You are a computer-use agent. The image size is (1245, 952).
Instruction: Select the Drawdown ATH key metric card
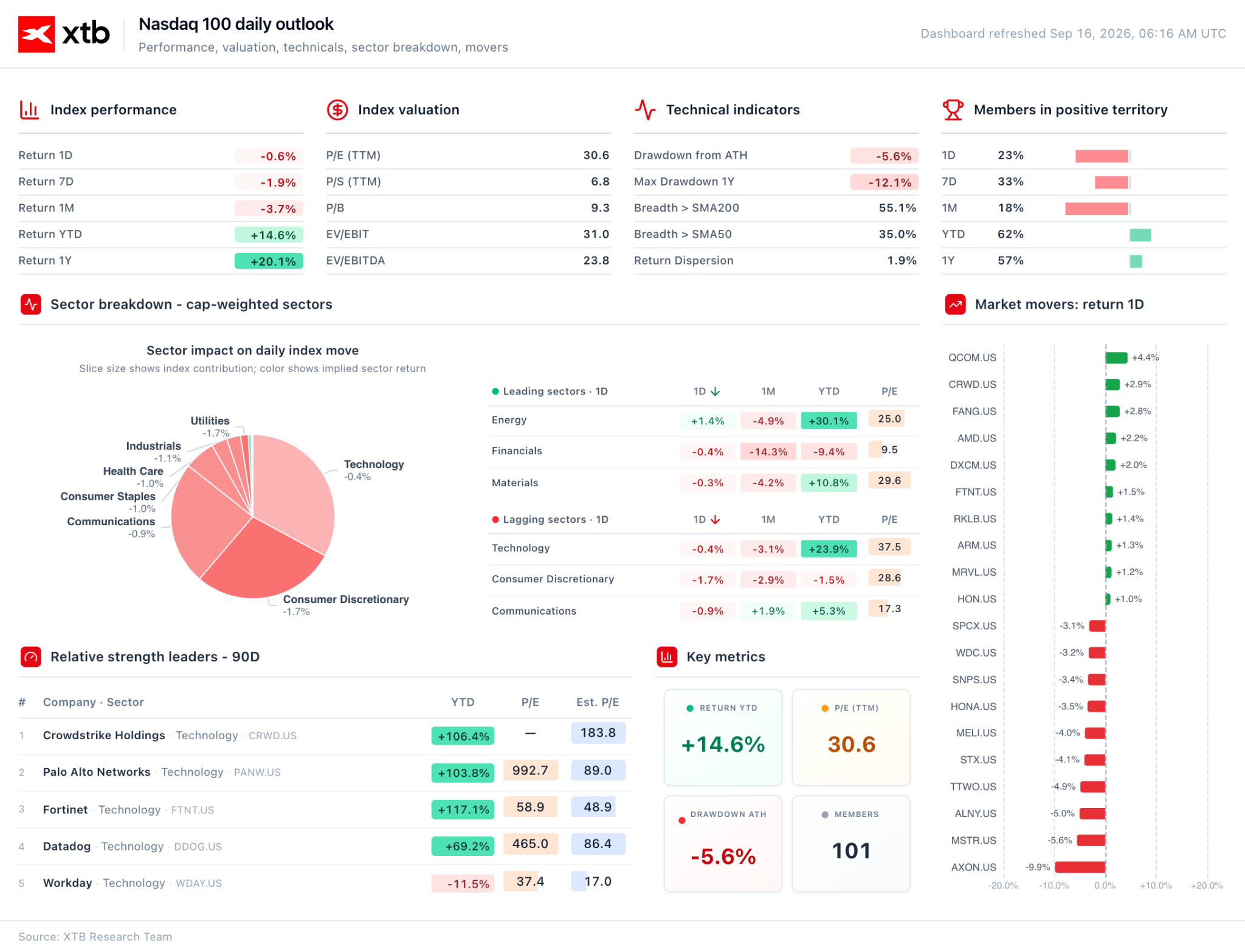point(723,844)
